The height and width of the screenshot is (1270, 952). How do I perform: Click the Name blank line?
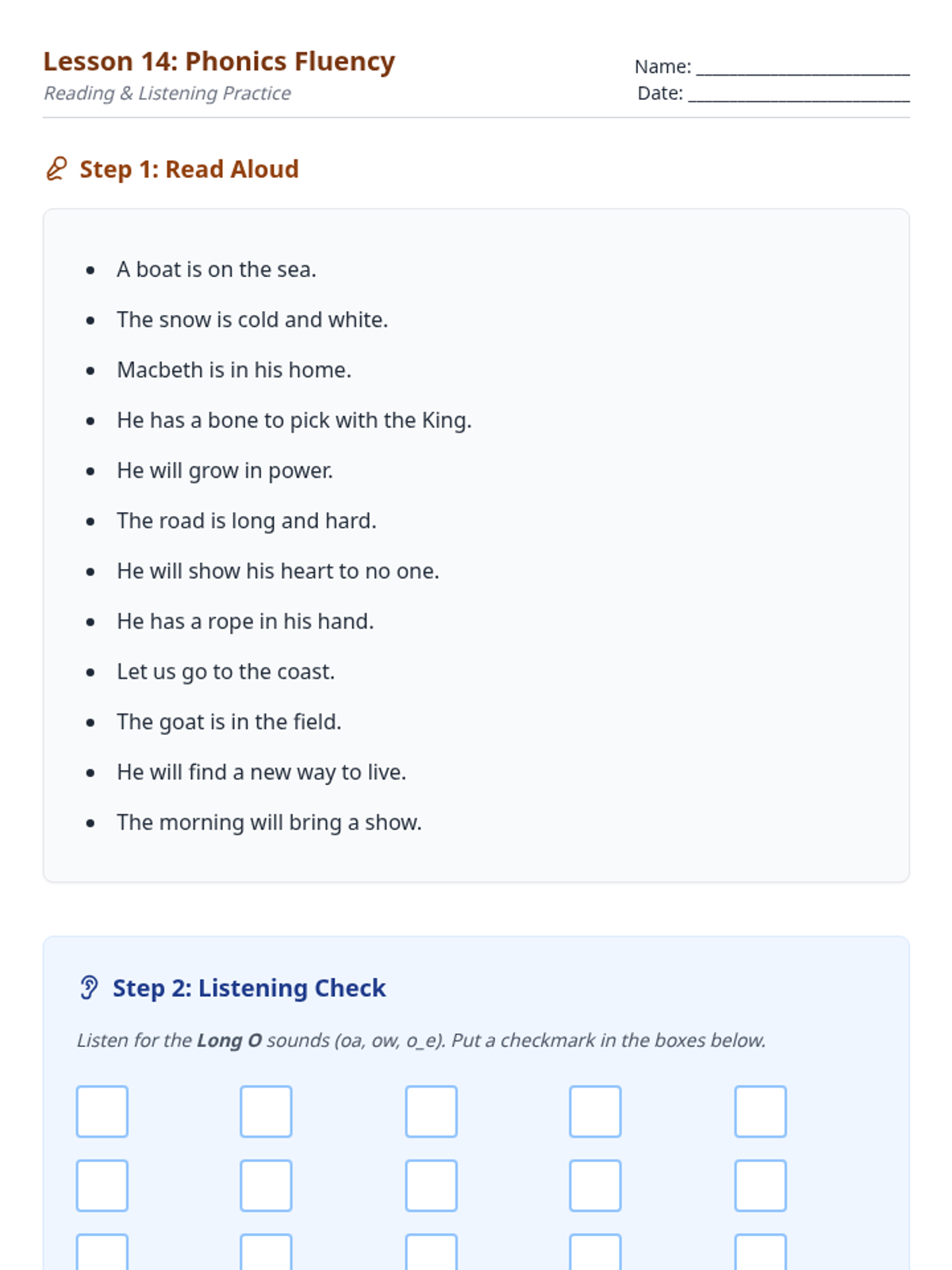point(802,68)
